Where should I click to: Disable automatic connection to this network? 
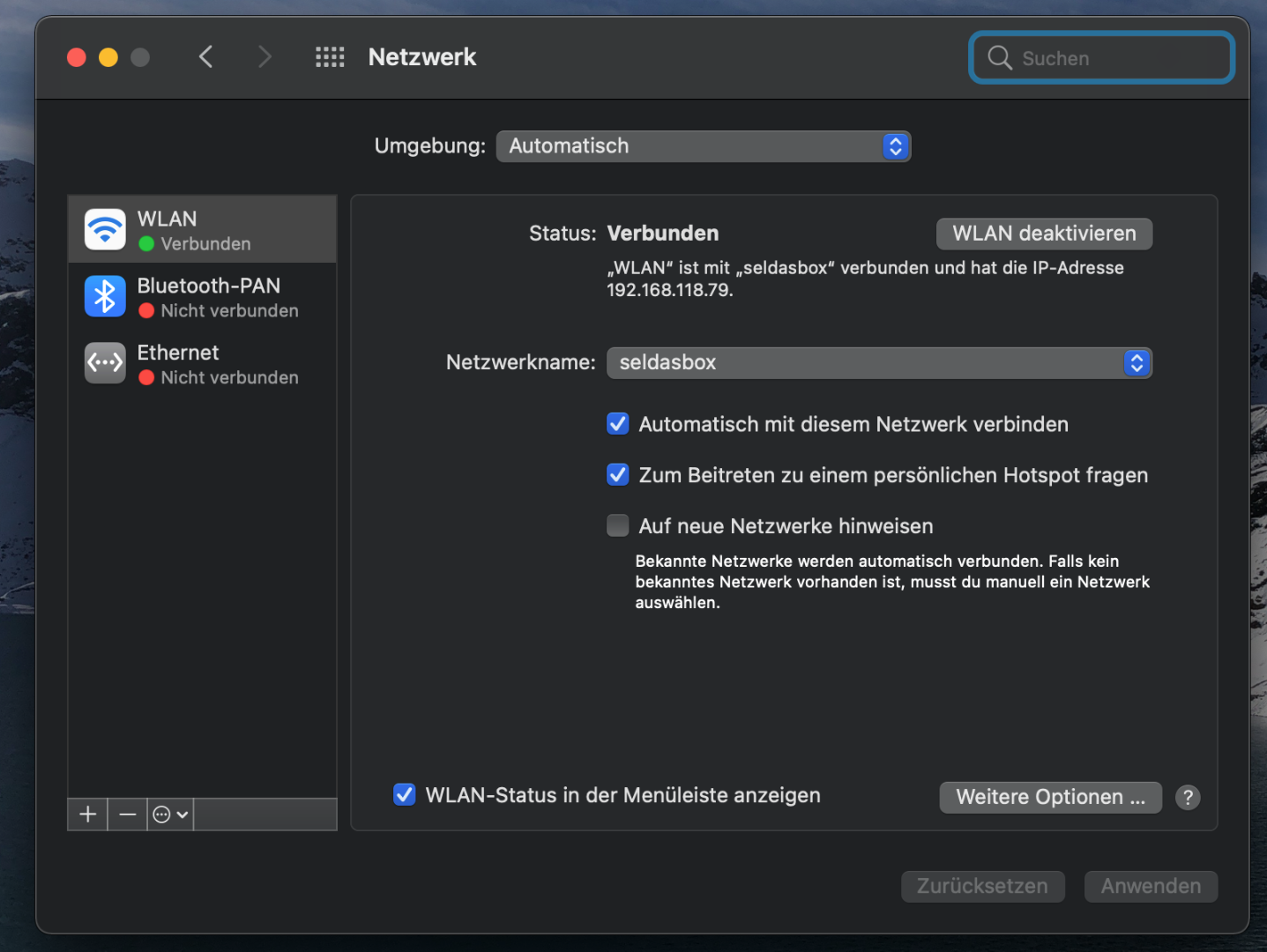618,424
